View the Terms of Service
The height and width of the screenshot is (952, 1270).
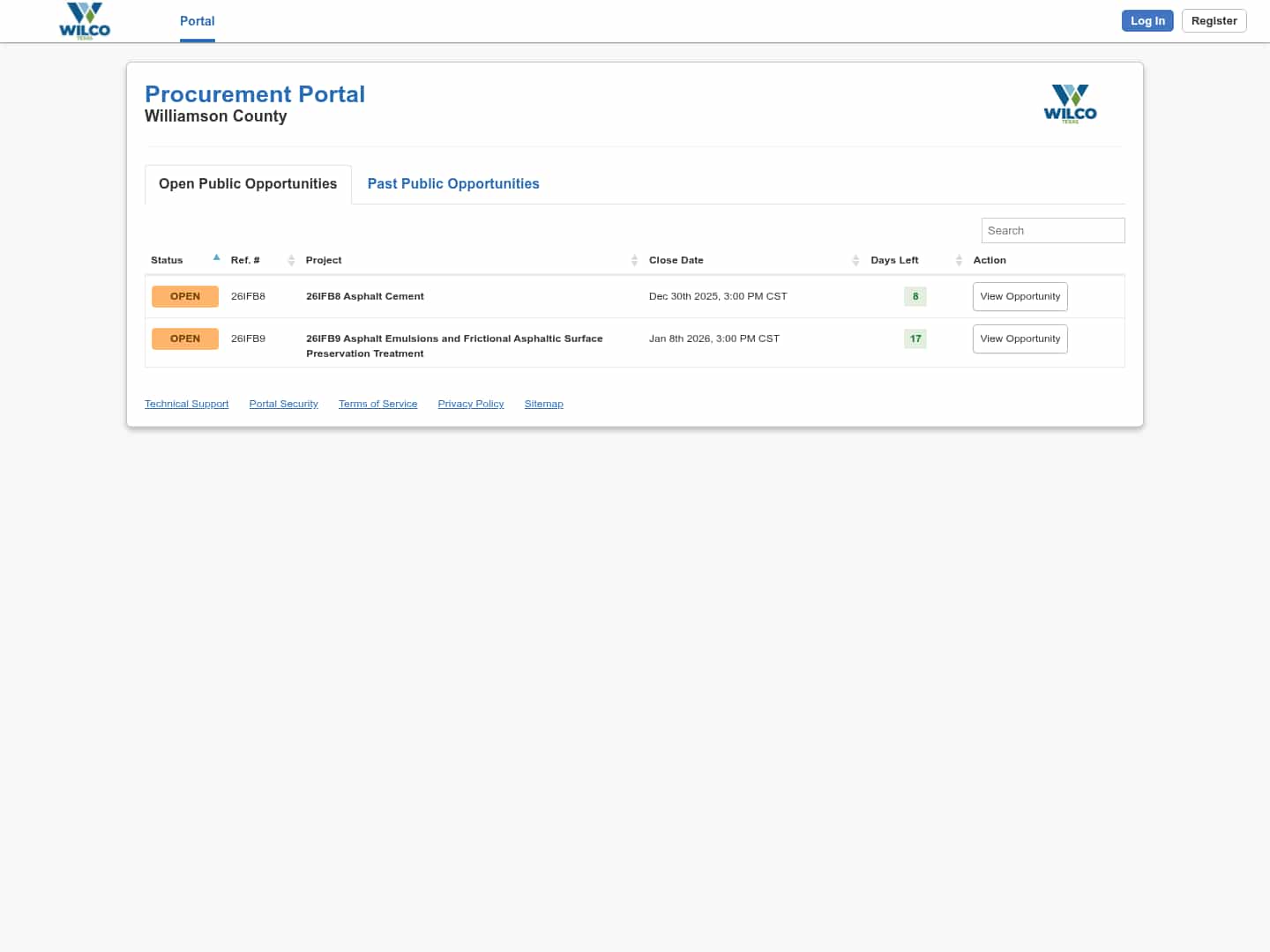click(377, 404)
